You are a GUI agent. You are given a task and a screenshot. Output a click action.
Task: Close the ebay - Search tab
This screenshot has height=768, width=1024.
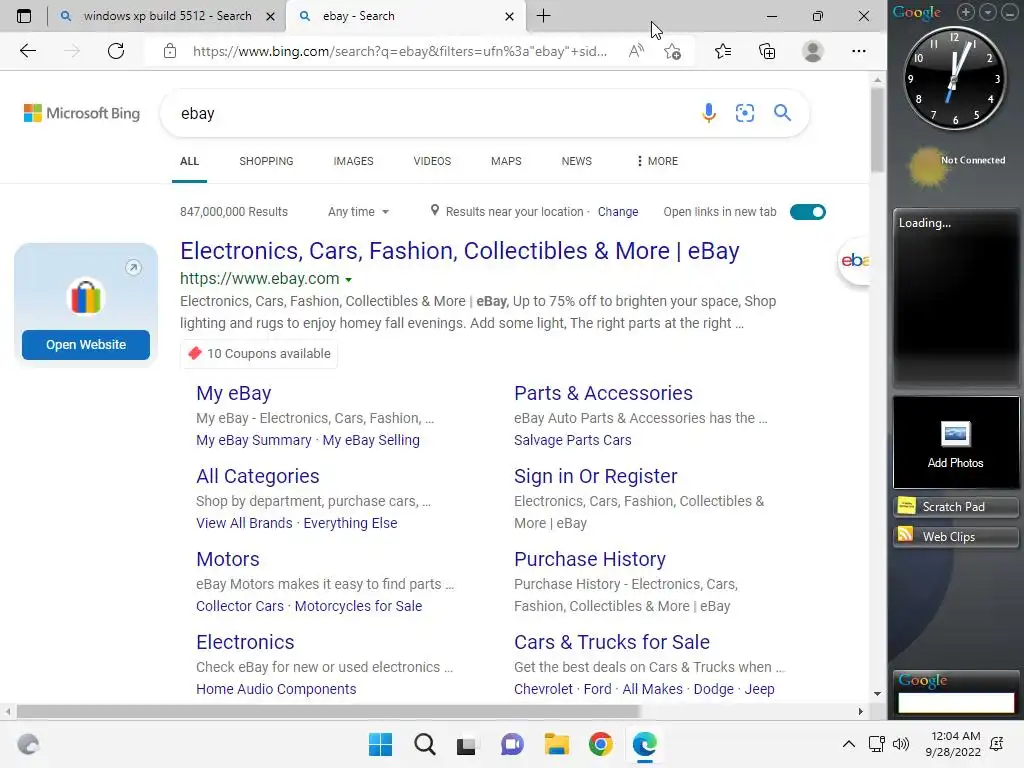pos(509,16)
